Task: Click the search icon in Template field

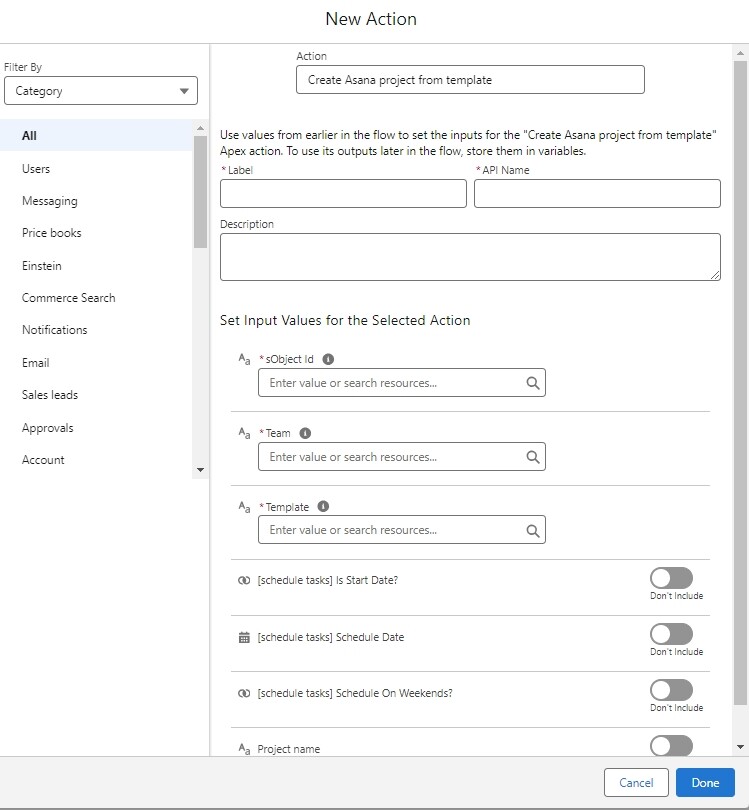Action: coord(533,531)
